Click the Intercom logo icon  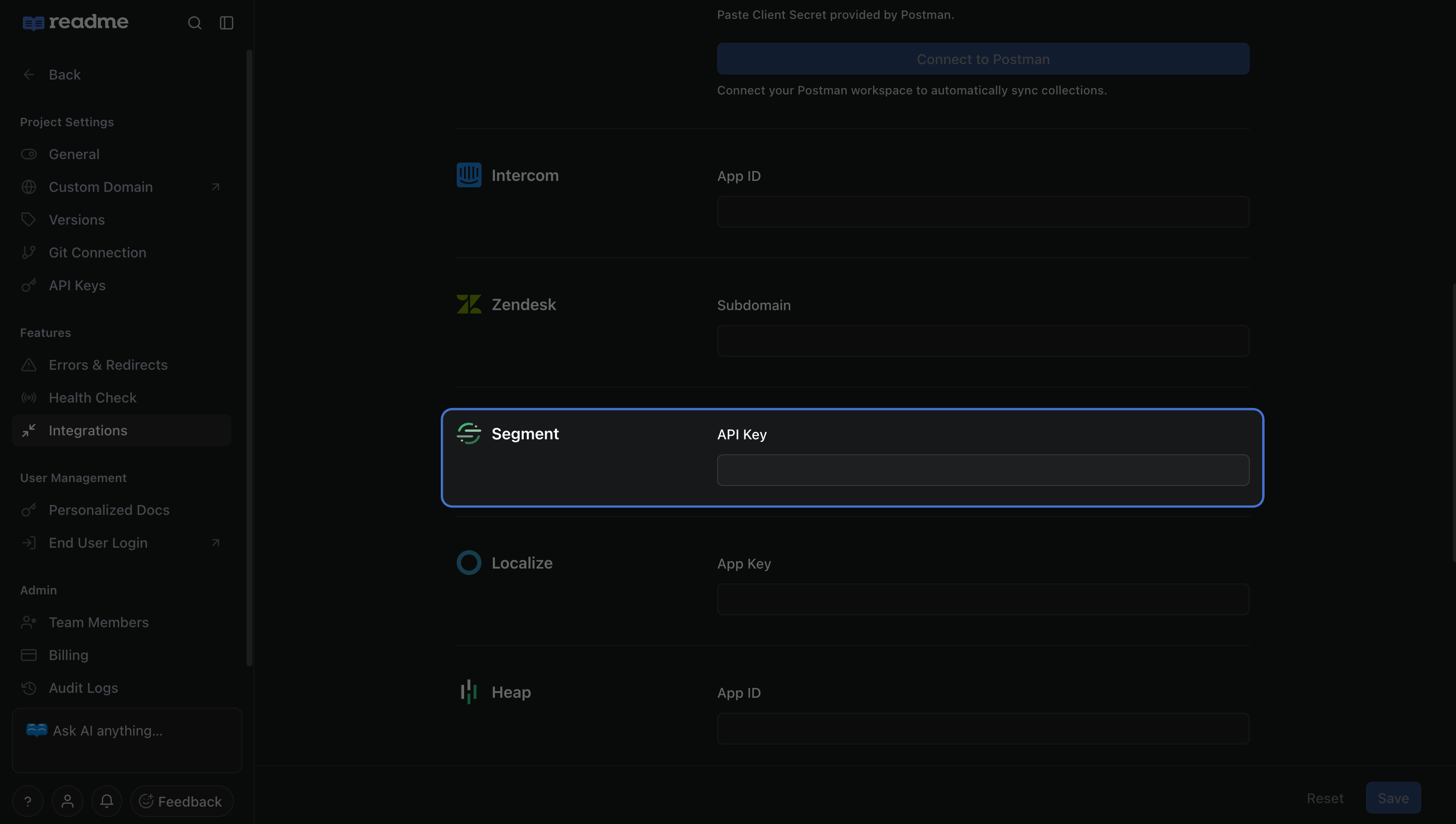click(x=469, y=175)
